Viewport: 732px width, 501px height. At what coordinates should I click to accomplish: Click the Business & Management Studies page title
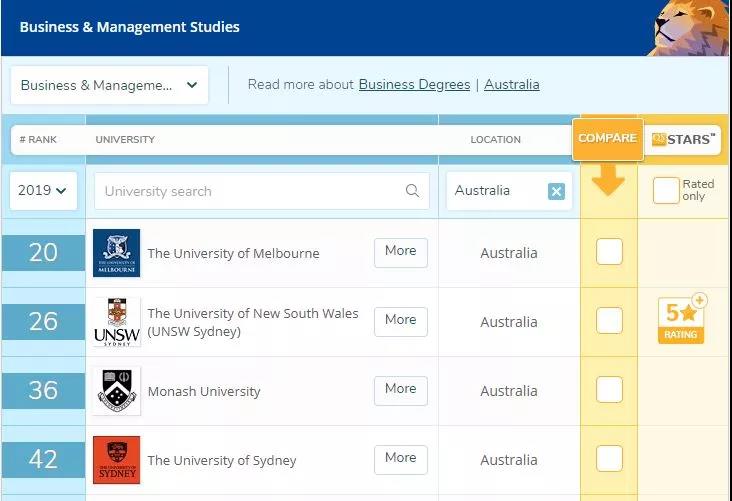click(x=129, y=27)
